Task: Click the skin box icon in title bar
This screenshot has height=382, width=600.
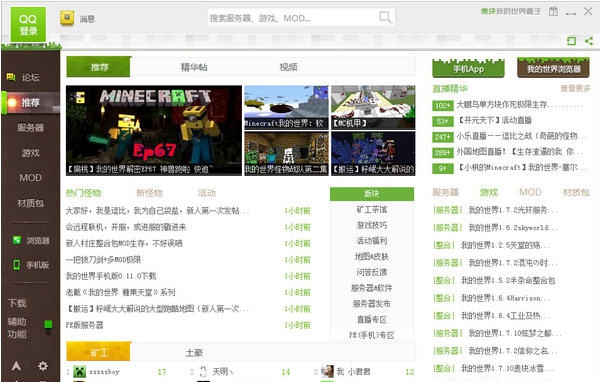Action: point(553,11)
